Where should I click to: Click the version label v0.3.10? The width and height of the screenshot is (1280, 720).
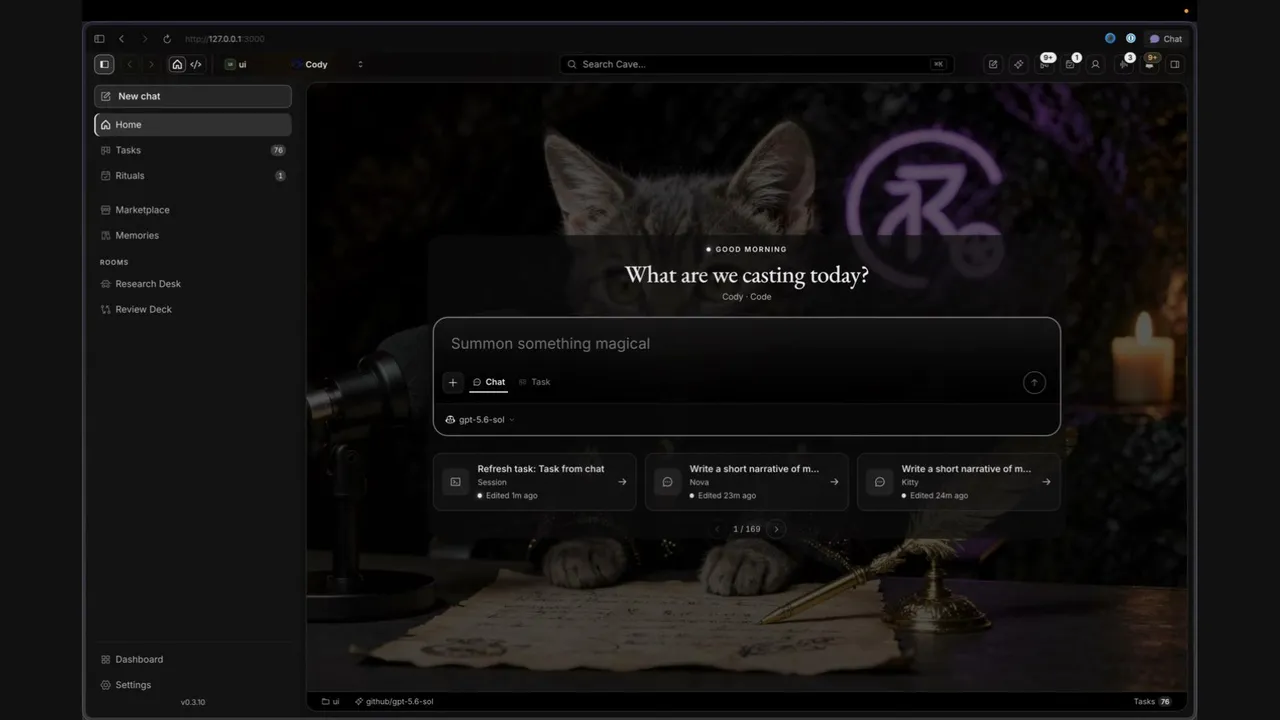coord(193,703)
